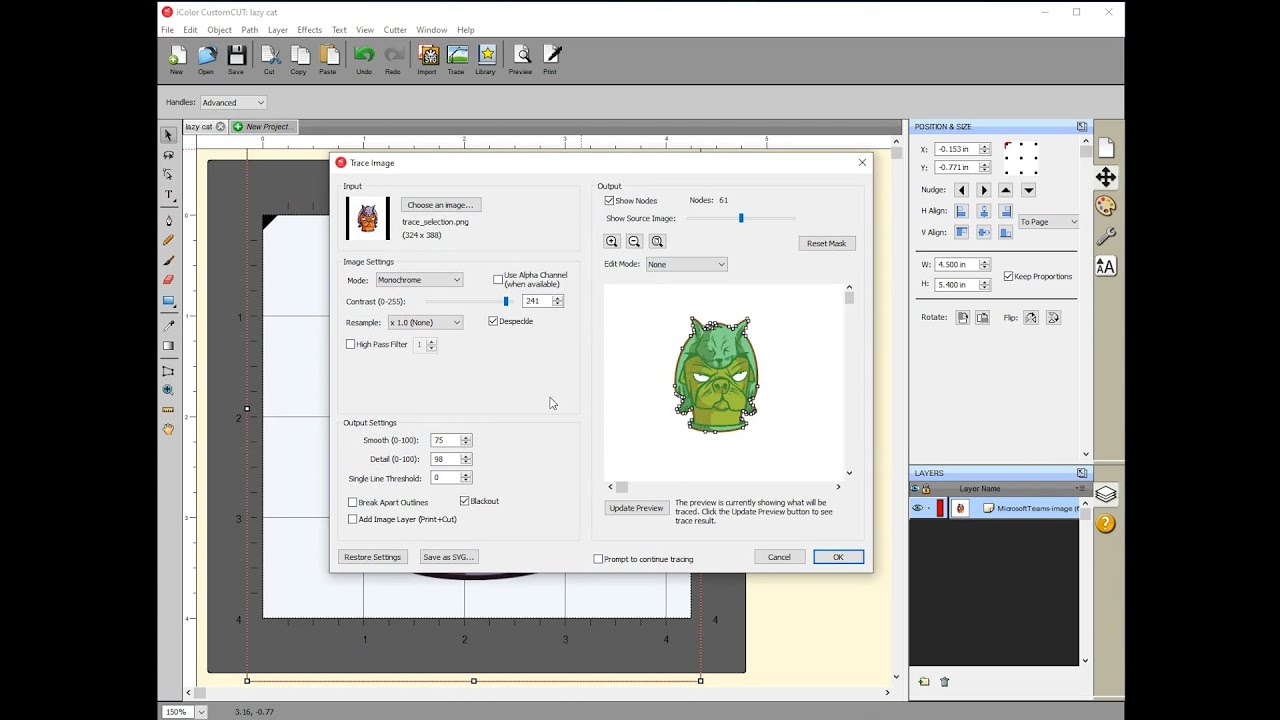The height and width of the screenshot is (720, 1280).
Task: Click the Nudge down arrow
Action: (x=1028, y=190)
